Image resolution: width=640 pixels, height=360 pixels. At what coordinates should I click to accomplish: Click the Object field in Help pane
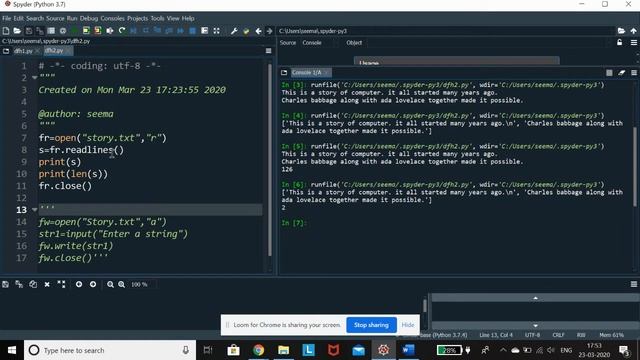[x=486, y=42]
